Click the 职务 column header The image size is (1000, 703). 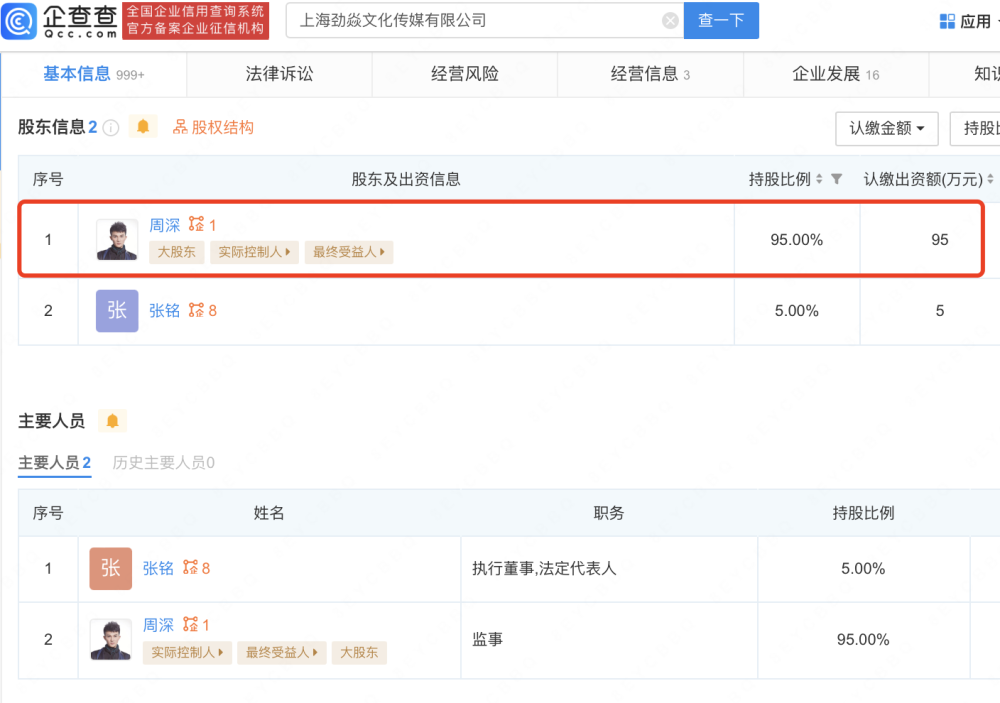(608, 513)
